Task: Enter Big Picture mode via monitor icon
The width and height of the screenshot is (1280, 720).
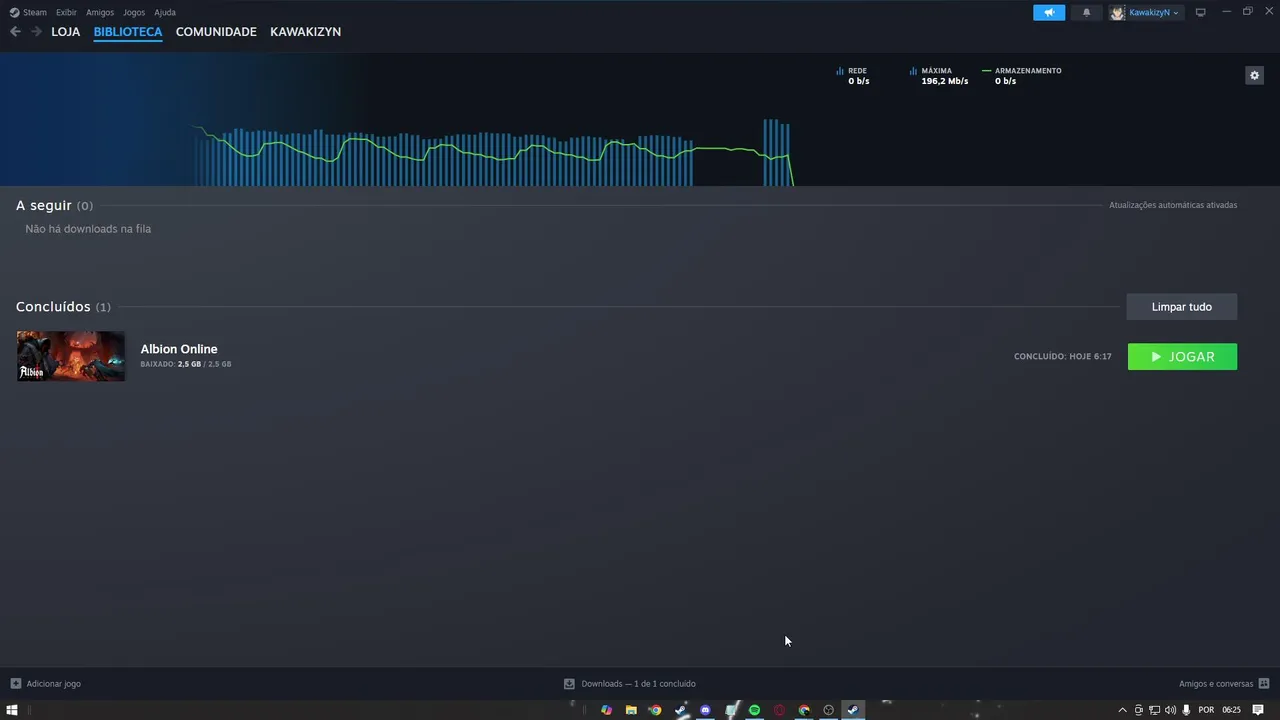Action: click(1201, 12)
